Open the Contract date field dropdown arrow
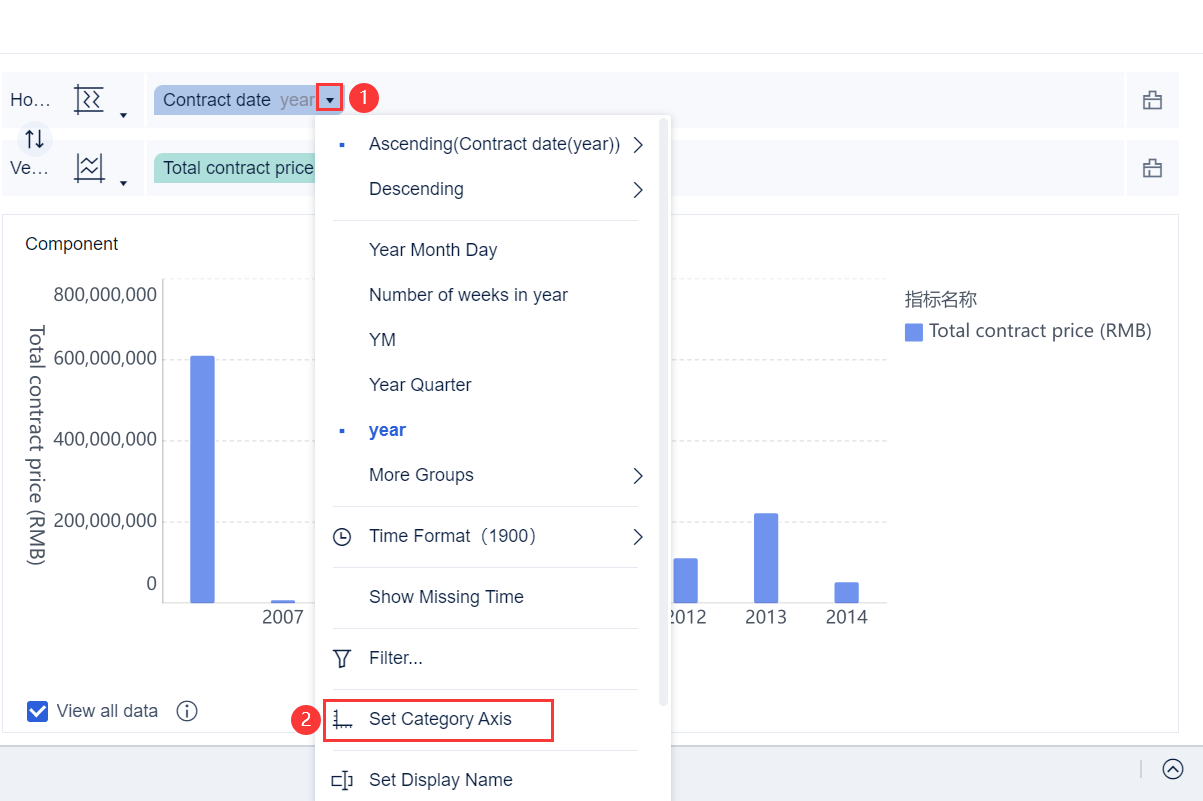The height and width of the screenshot is (801, 1203). 330,99
